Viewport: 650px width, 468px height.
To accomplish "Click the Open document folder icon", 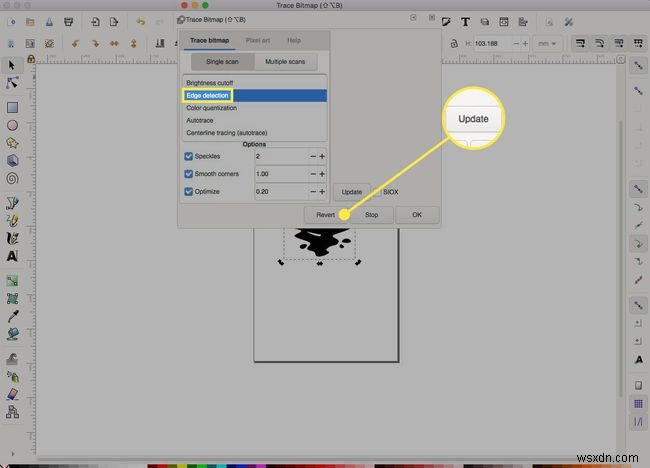I will click(30, 22).
